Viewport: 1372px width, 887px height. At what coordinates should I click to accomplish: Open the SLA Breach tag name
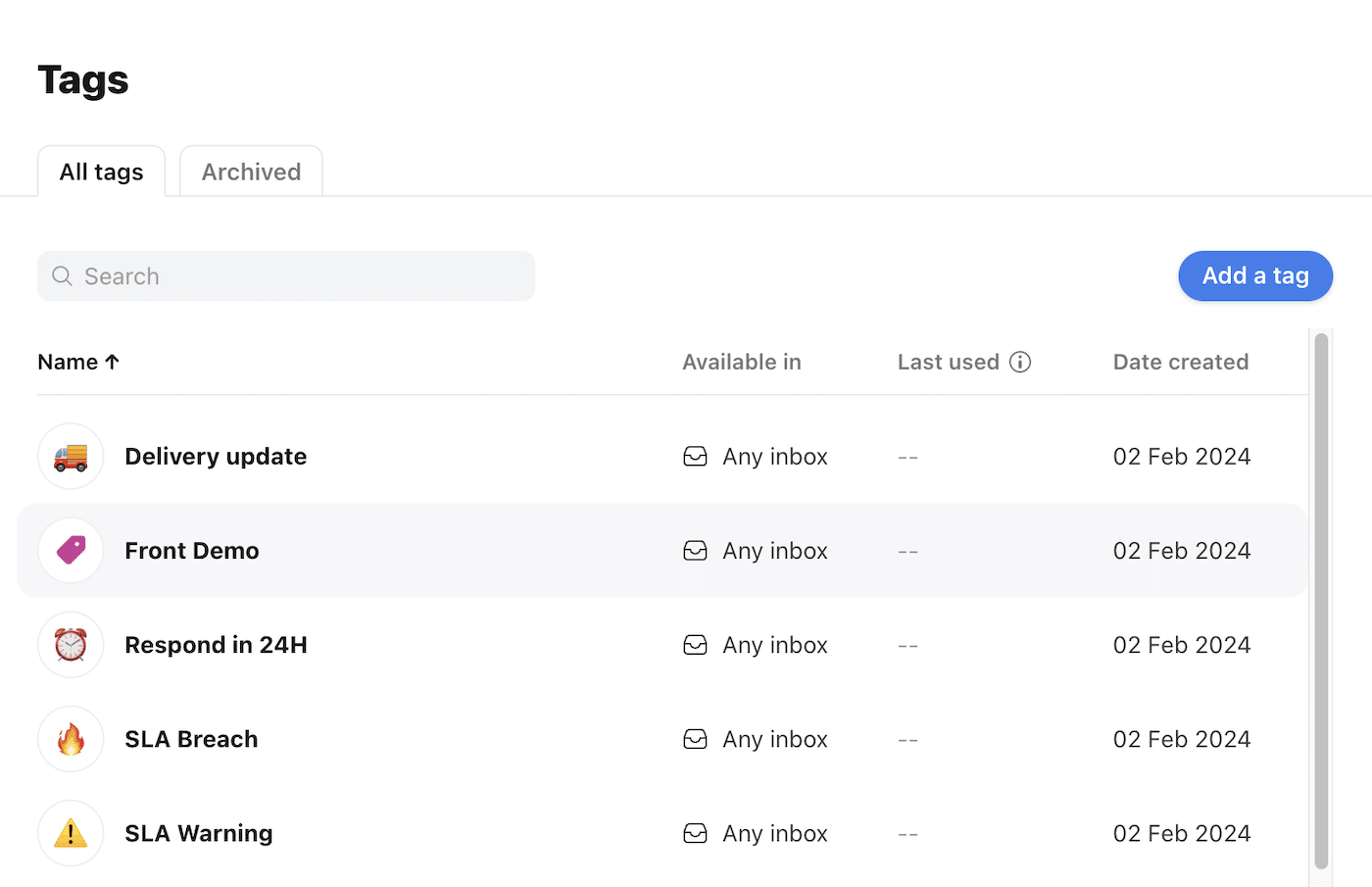pos(191,739)
